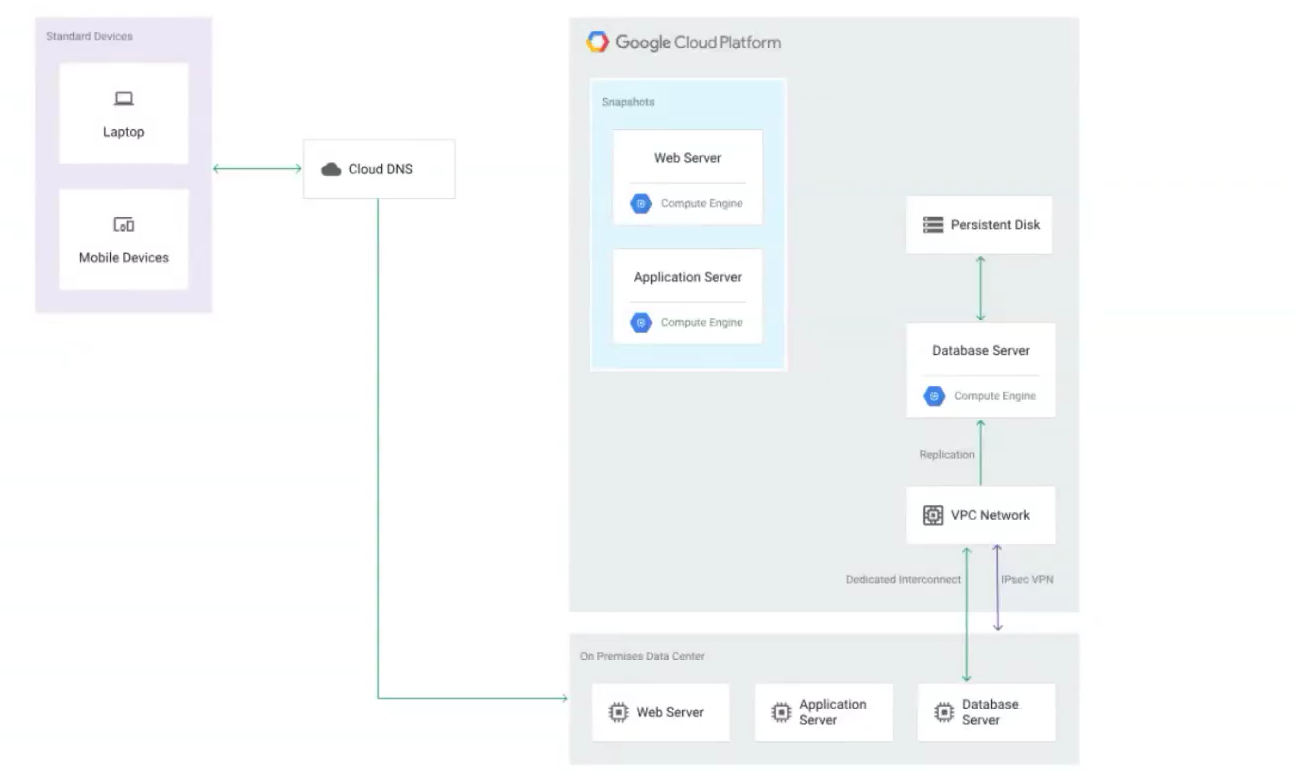Viewport: 1295px width, 782px height.
Task: Select "Web Server" title in Snapshots group
Action: [x=688, y=158]
